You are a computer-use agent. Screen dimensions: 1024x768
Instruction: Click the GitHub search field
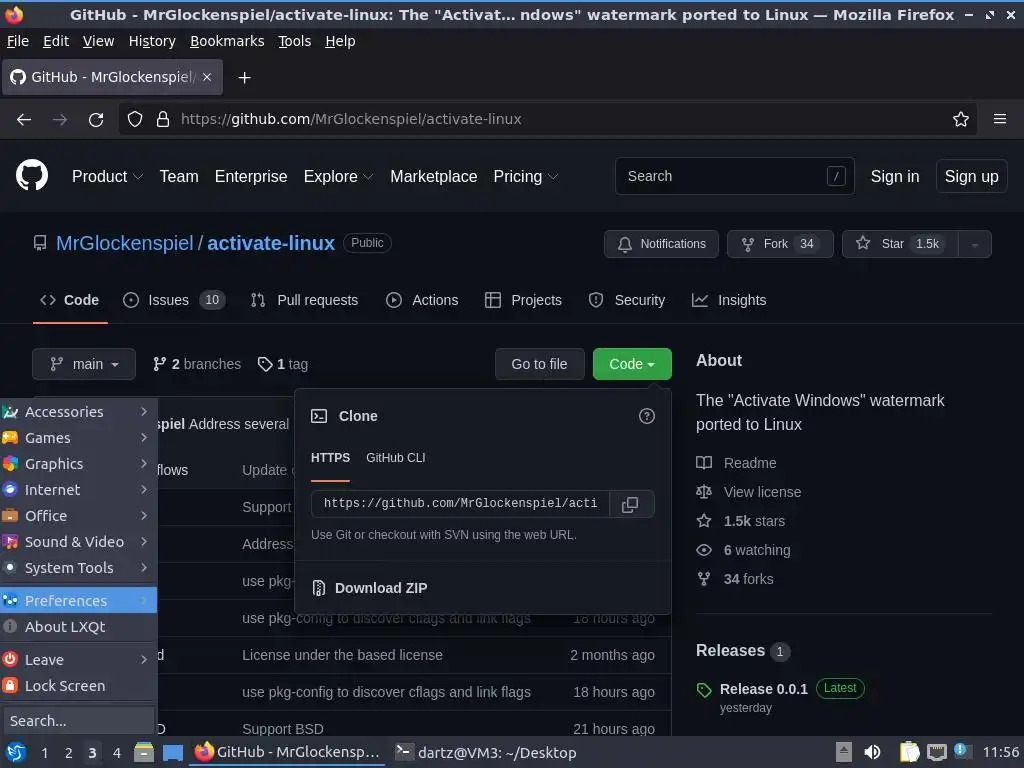(734, 176)
